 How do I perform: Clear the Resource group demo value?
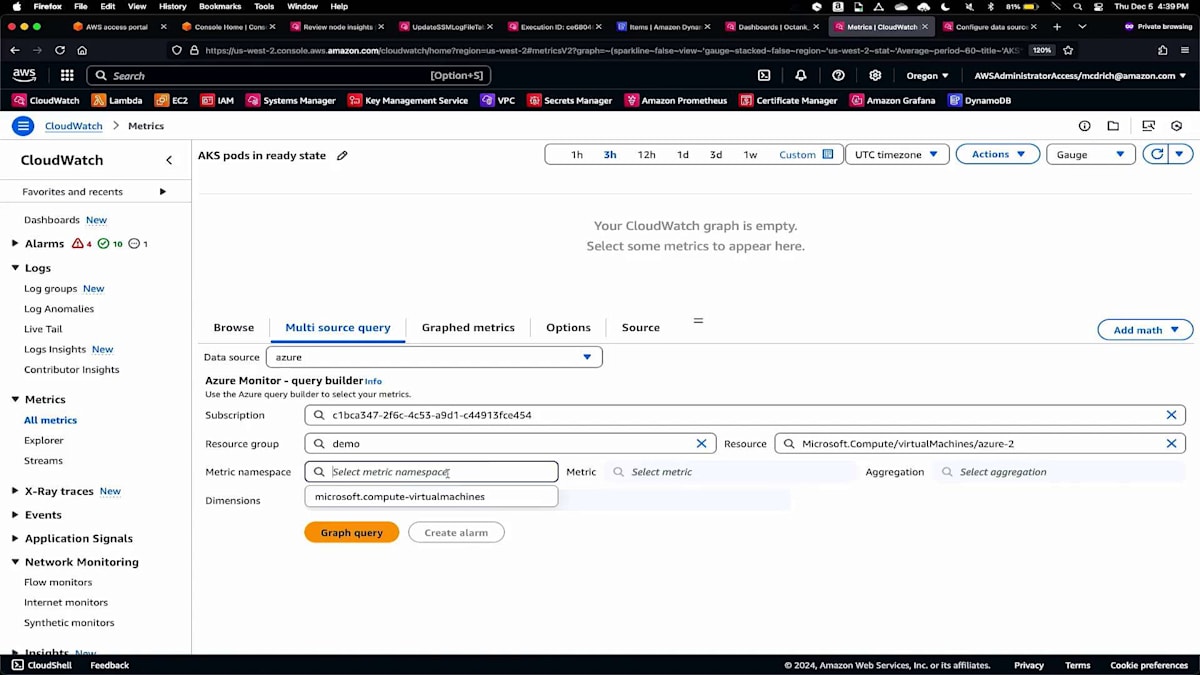[x=701, y=443]
